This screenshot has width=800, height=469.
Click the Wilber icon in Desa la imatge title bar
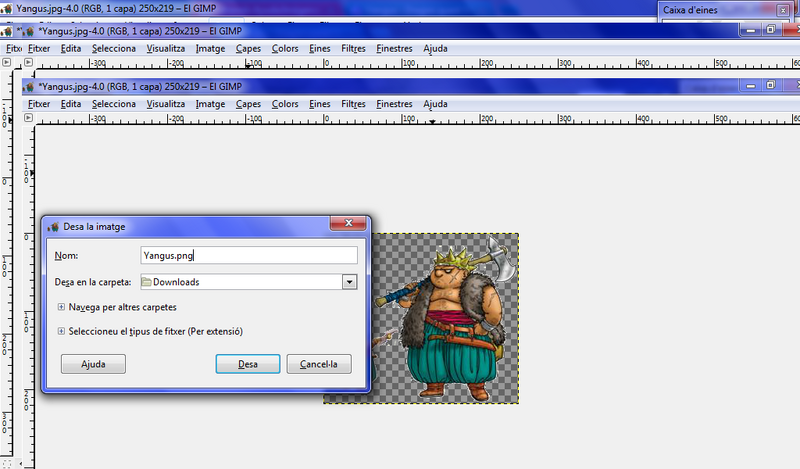pos(53,227)
